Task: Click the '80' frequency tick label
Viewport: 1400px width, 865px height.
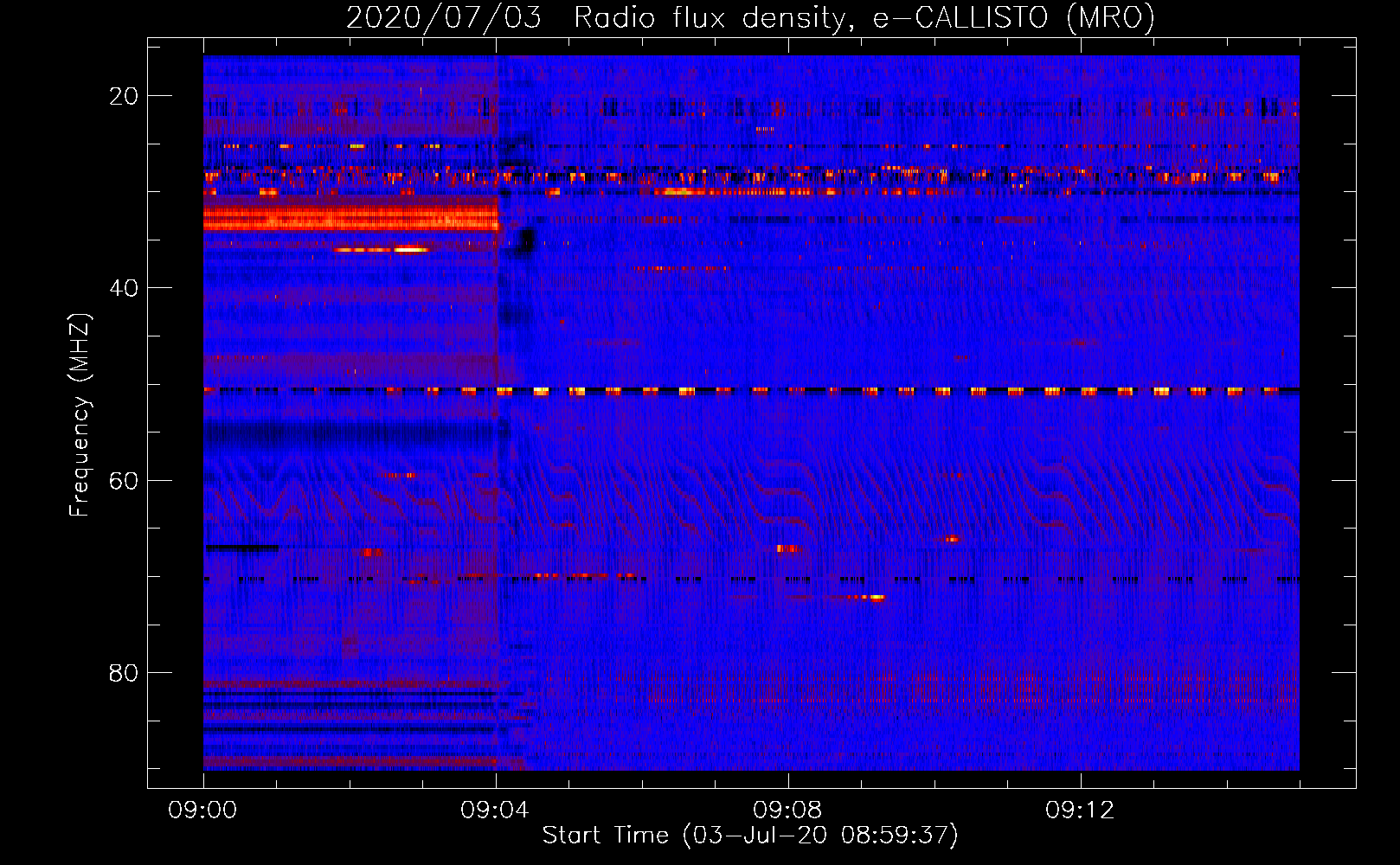Action: point(124,672)
